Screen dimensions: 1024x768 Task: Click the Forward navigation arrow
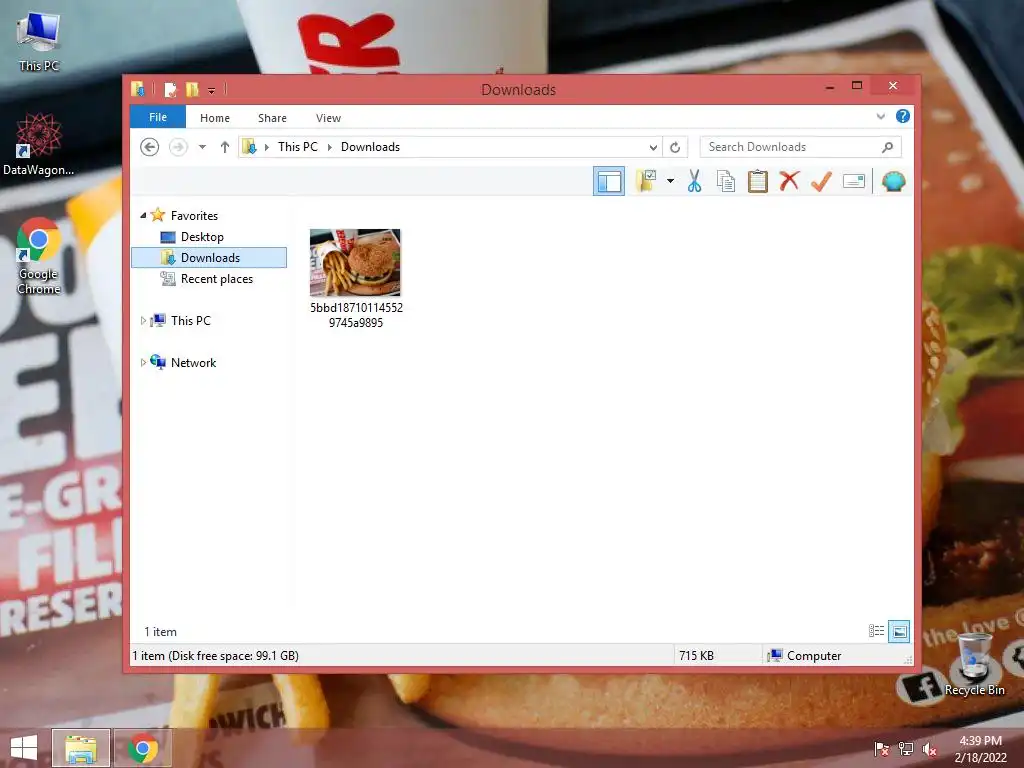(x=178, y=147)
